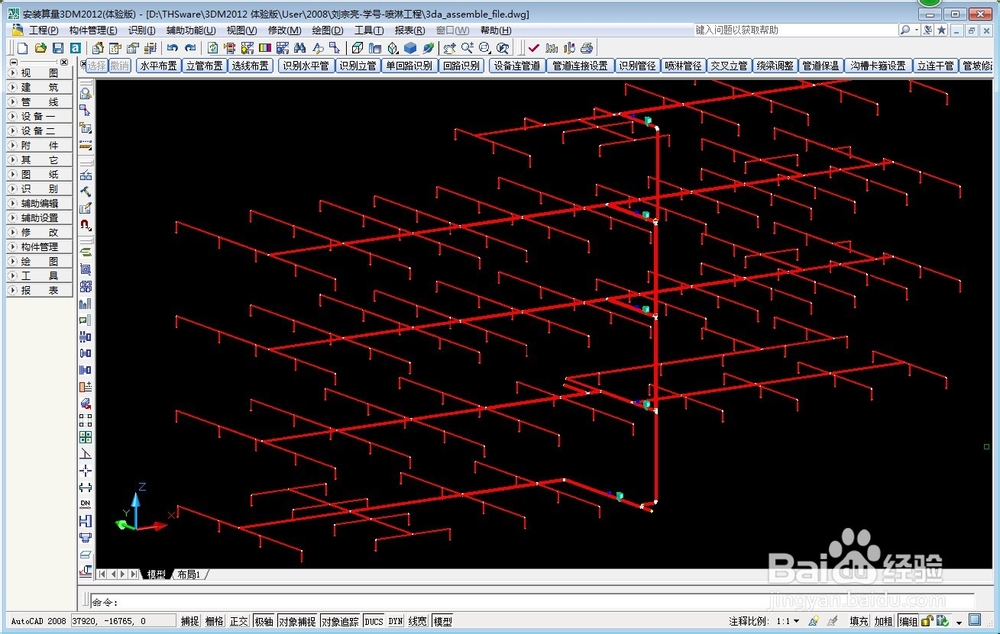Toggle 极轴 polar tracking
This screenshot has width=1000, height=634.
point(263,621)
